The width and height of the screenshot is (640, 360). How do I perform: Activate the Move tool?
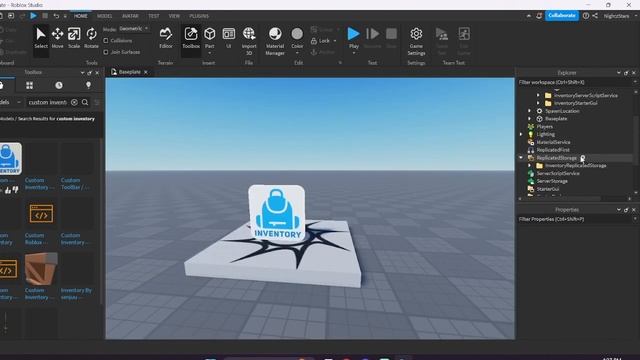click(x=58, y=38)
